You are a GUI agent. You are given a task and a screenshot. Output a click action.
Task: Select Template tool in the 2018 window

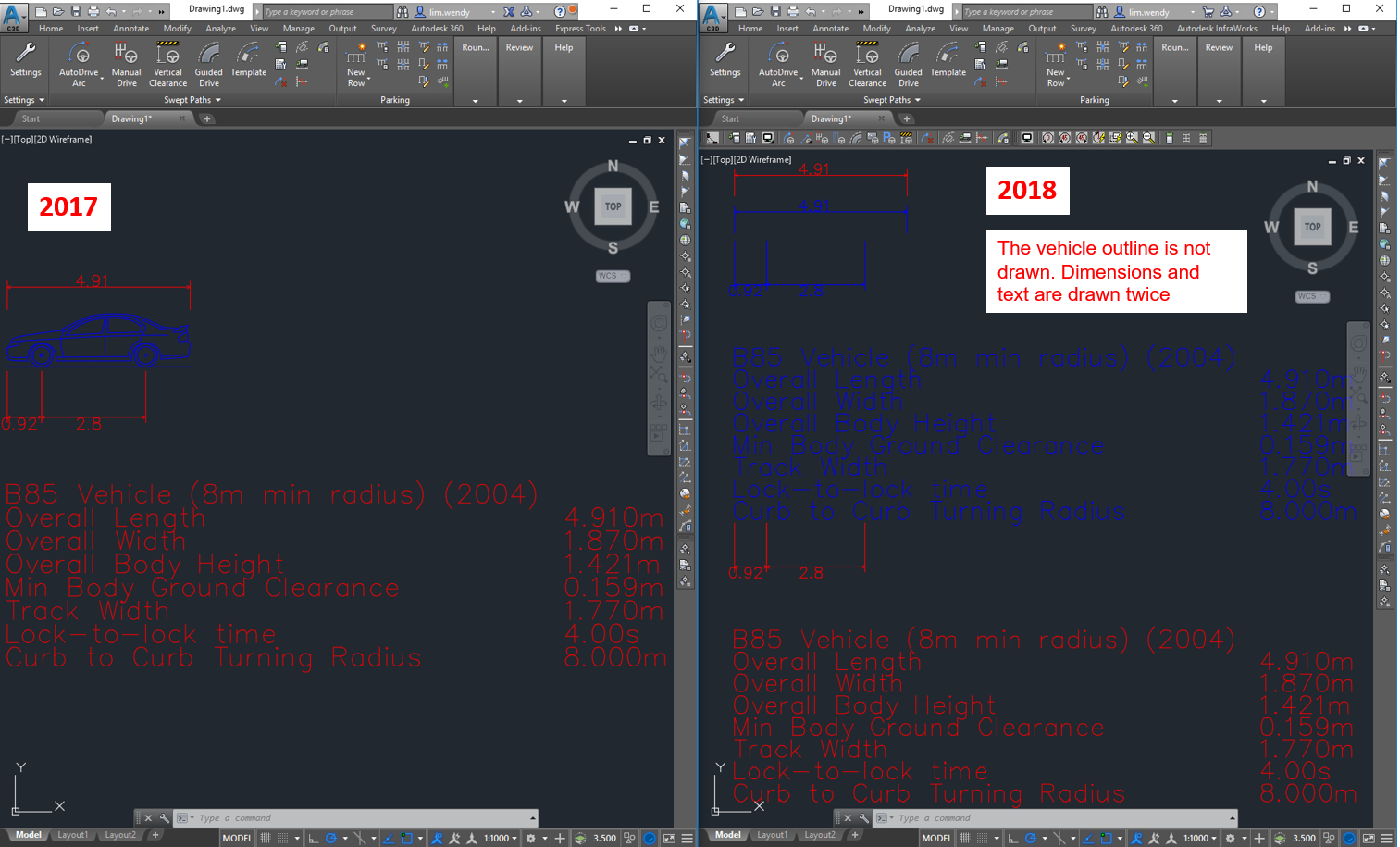pyautogui.click(x=948, y=60)
